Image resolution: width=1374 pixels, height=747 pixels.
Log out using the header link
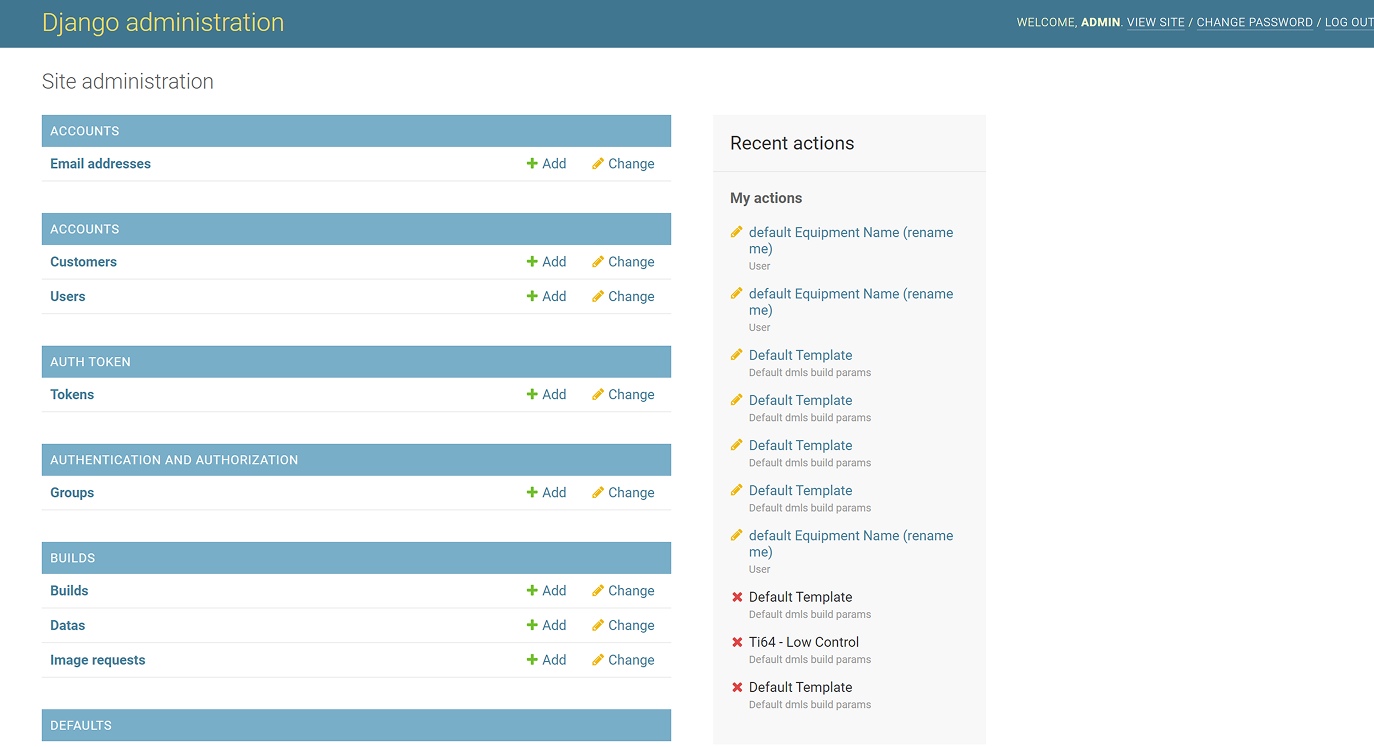click(1348, 22)
